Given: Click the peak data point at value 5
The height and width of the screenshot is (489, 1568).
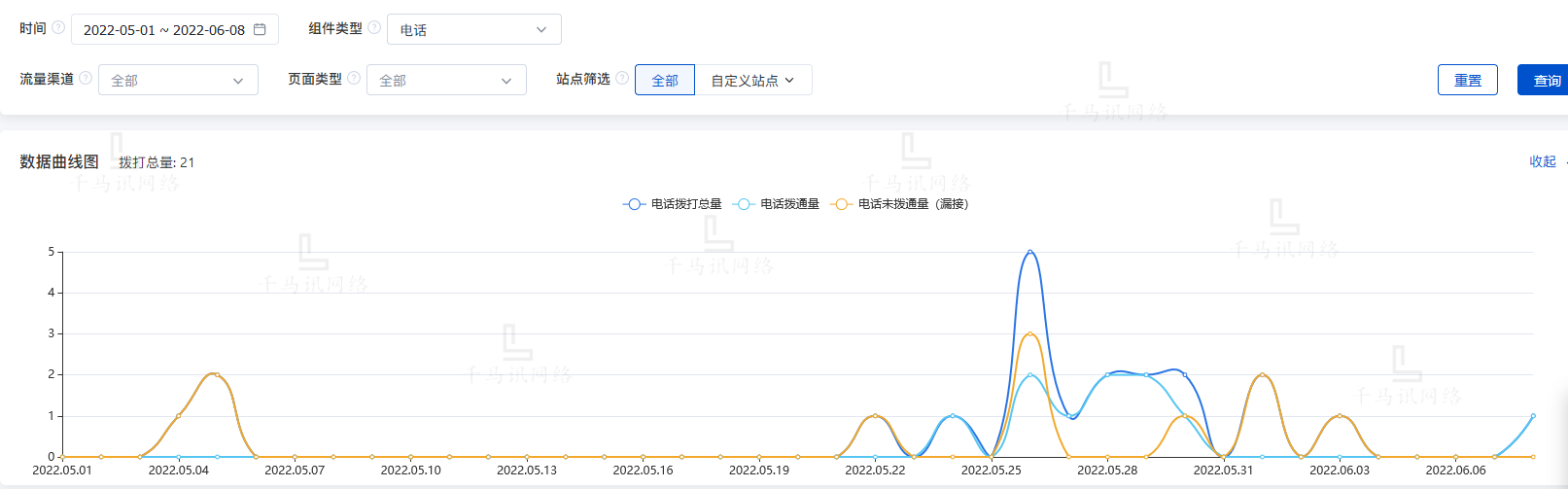Looking at the screenshot, I should (1029, 252).
